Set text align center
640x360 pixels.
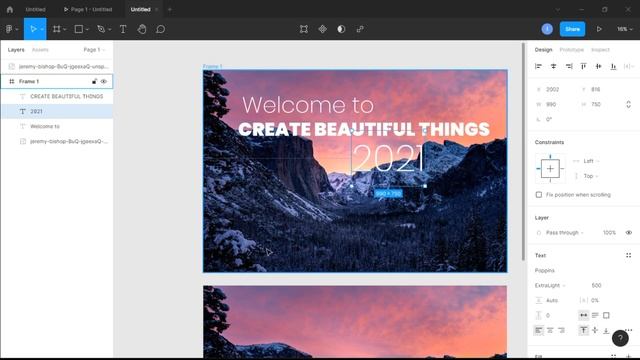pyautogui.click(x=550, y=330)
